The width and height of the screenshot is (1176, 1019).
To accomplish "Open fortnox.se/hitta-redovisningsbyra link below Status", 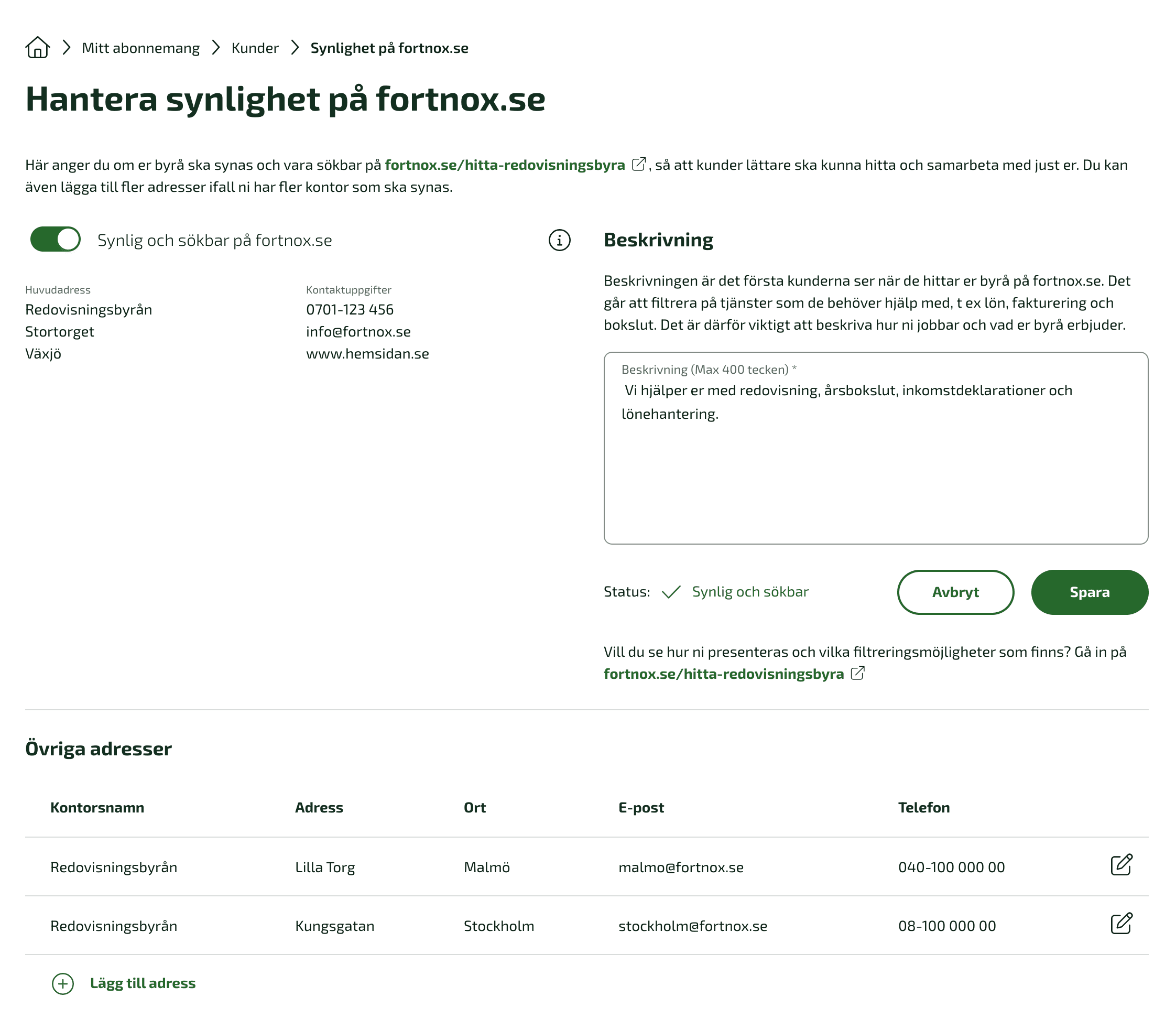I will [723, 674].
